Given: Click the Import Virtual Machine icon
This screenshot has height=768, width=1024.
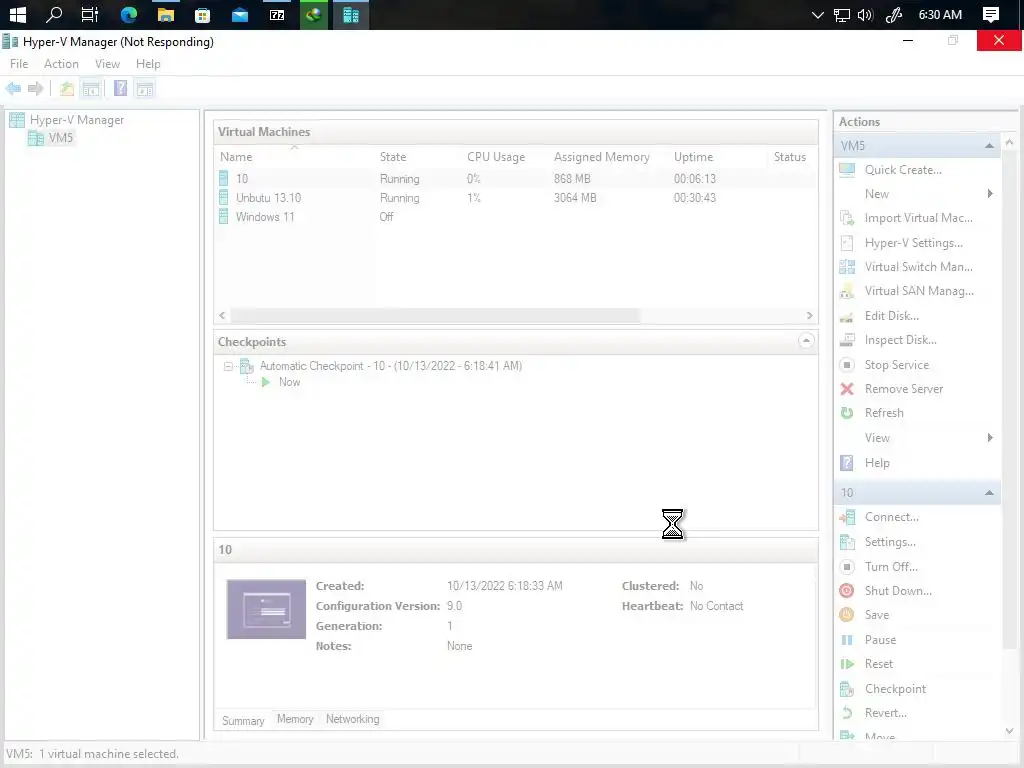Looking at the screenshot, I should click(x=847, y=218).
